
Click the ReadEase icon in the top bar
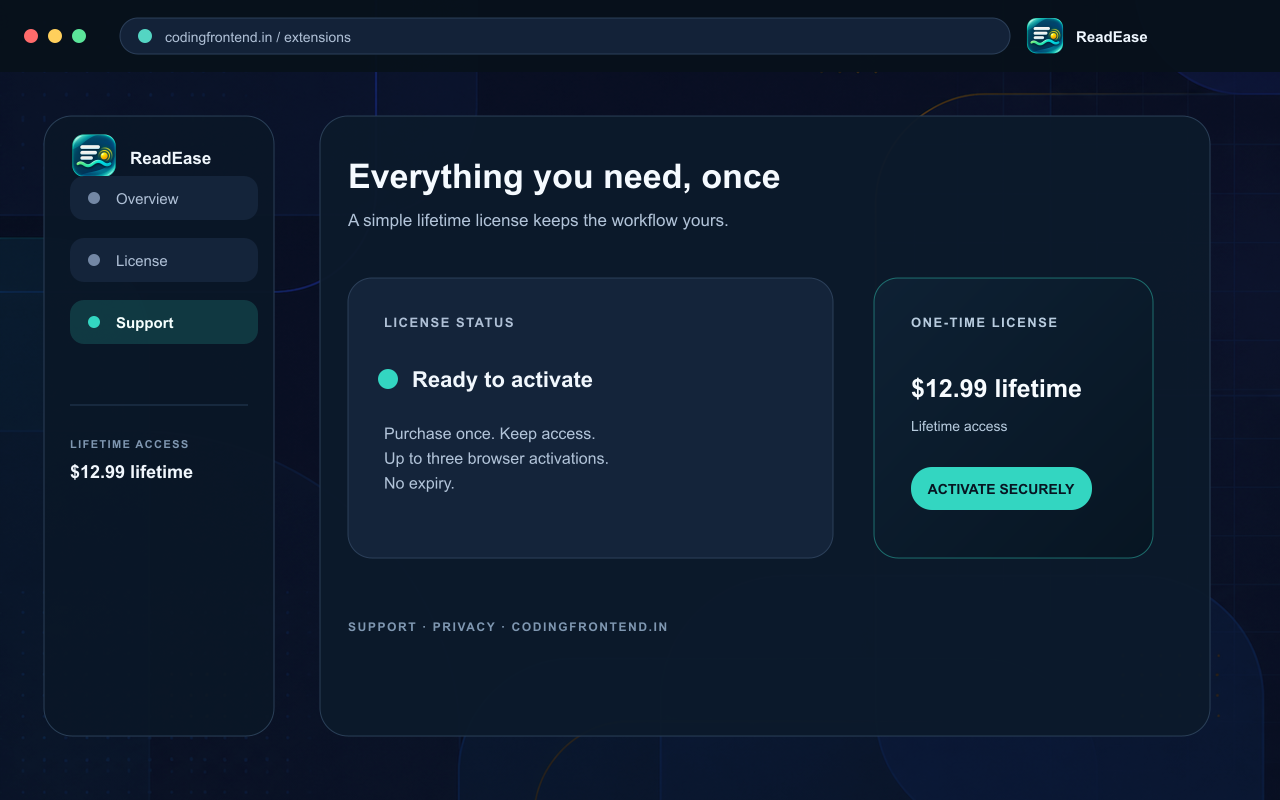click(1045, 36)
